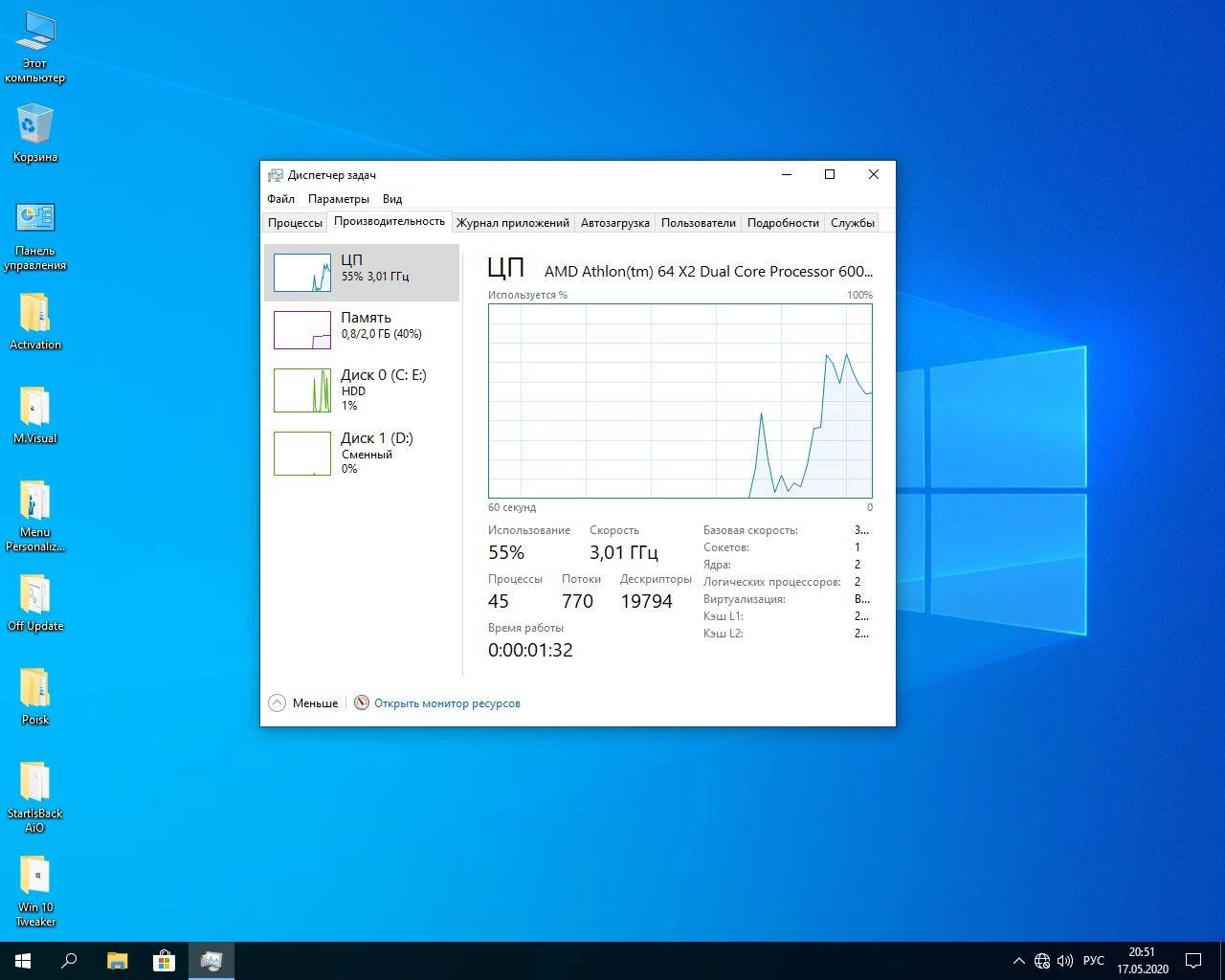The height and width of the screenshot is (980, 1225).
Task: Open the Панель управления desktop icon
Action: 34,235
